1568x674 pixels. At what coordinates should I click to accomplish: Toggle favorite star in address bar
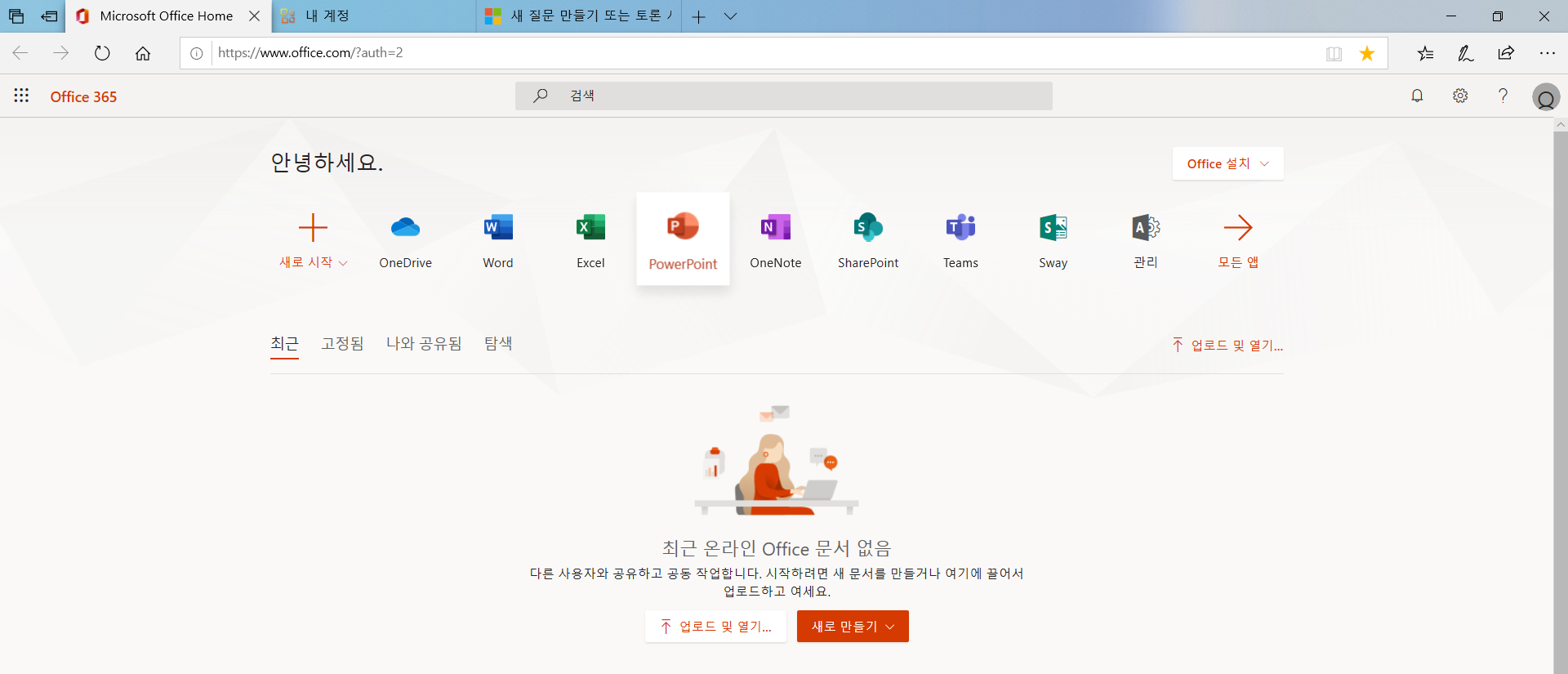[x=1367, y=53]
